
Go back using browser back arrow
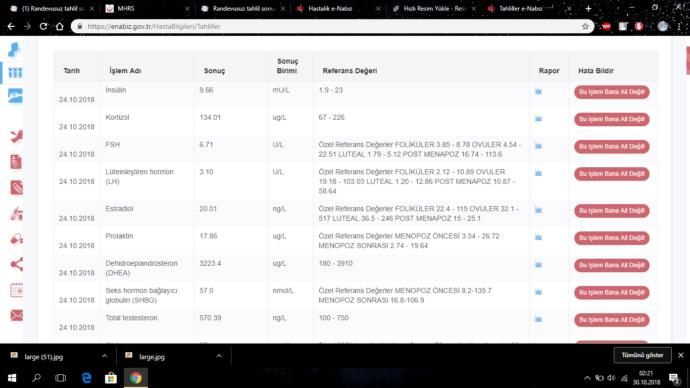(11, 26)
